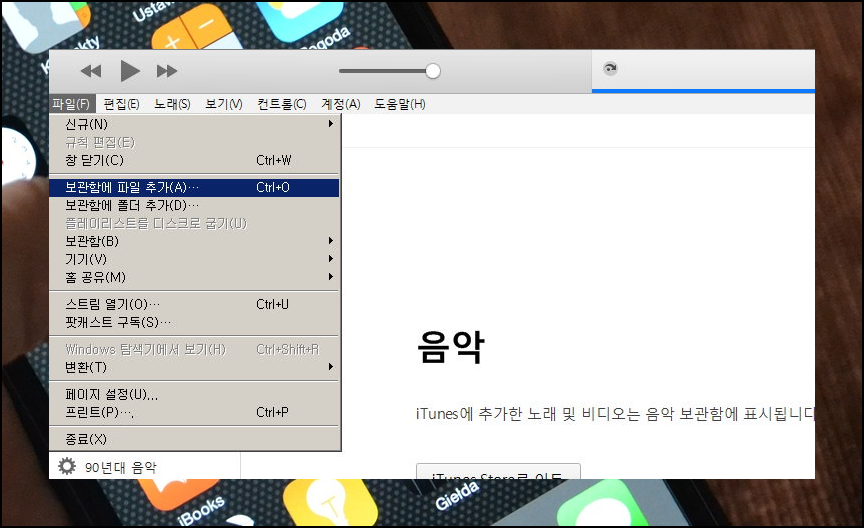This screenshot has height=528, width=864.
Task: Select 창 닫기(C) menu entry
Action: tap(194, 160)
